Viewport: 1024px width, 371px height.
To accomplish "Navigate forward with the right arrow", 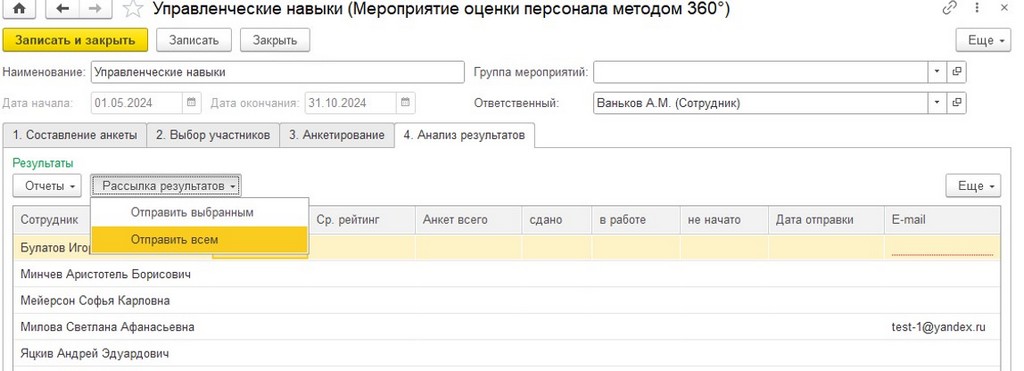I will point(95,8).
